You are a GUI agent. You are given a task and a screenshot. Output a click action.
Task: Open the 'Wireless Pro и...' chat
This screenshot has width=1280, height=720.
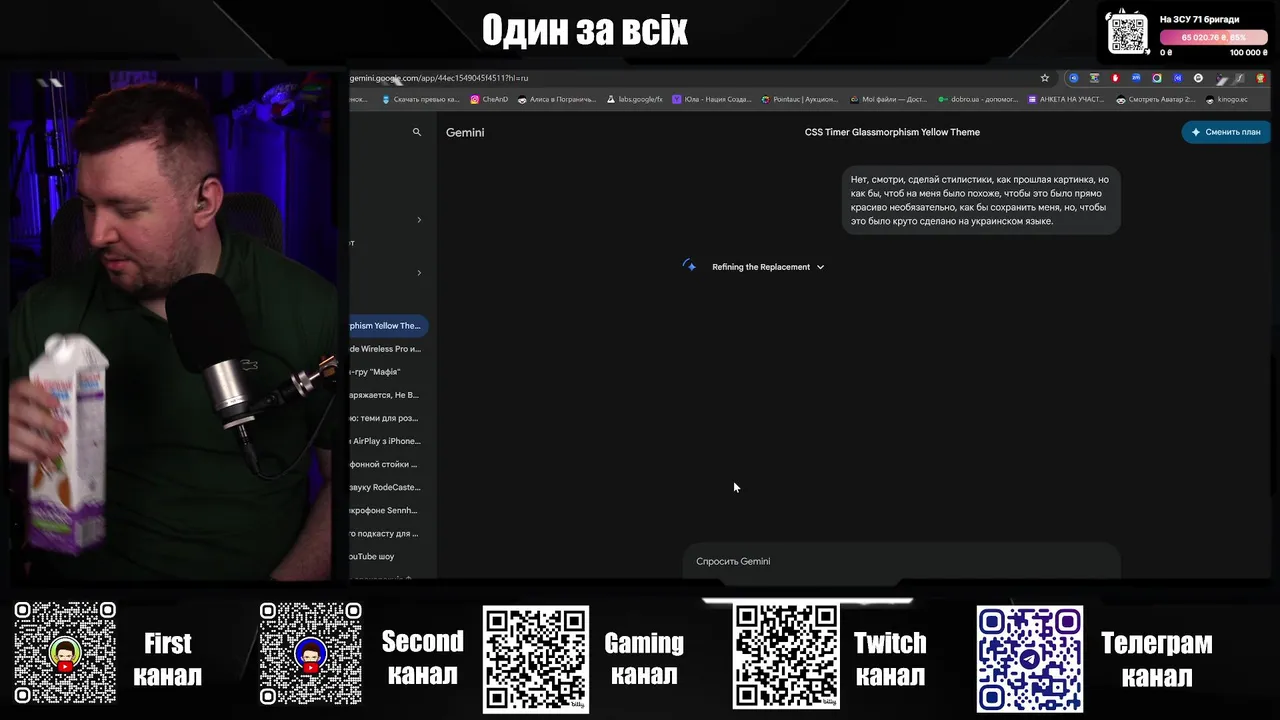point(387,349)
